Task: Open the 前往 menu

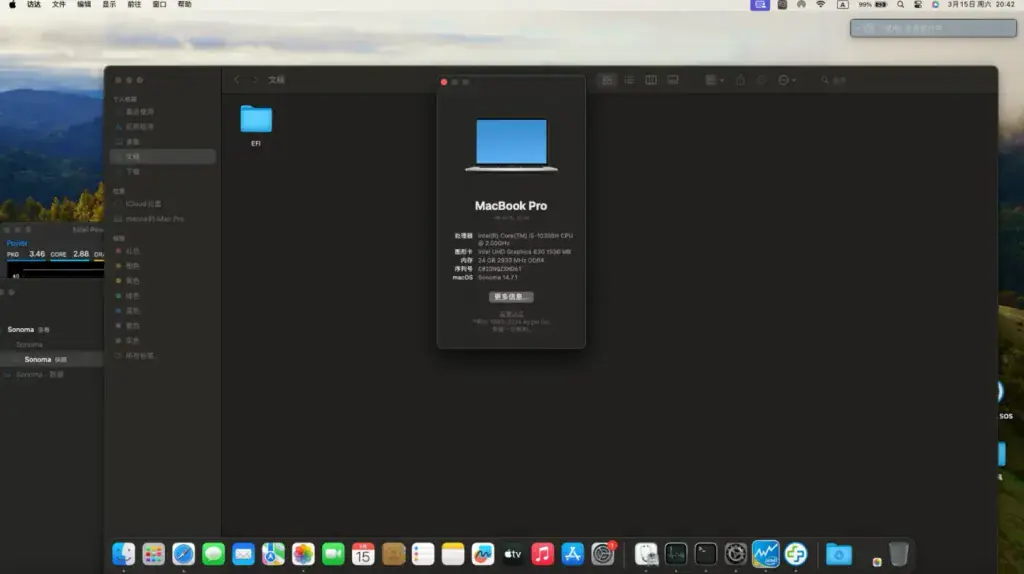Action: pyautogui.click(x=134, y=5)
